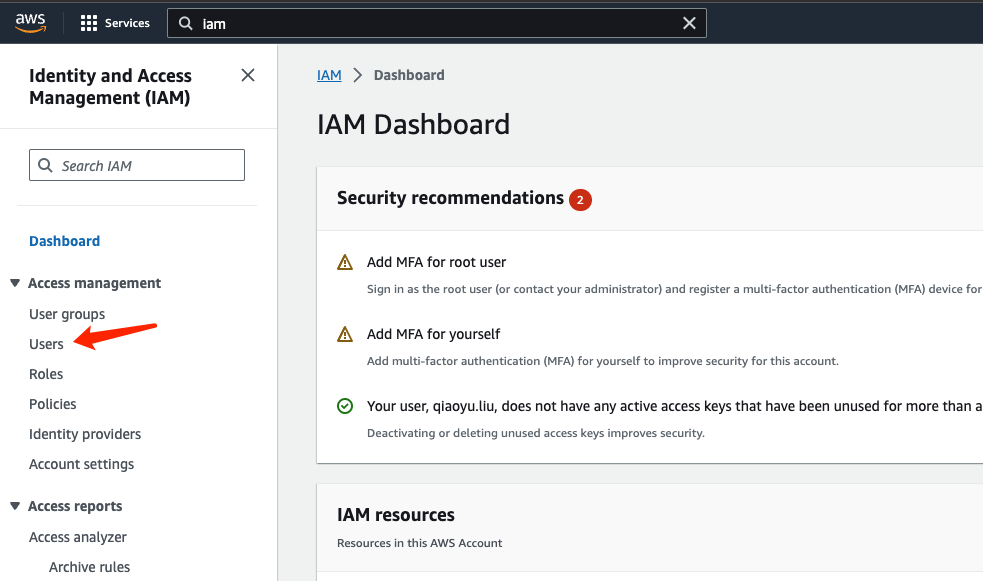Click warning icon beside Add MFA for yourself
Viewport: 983px width, 581px height.
point(345,334)
